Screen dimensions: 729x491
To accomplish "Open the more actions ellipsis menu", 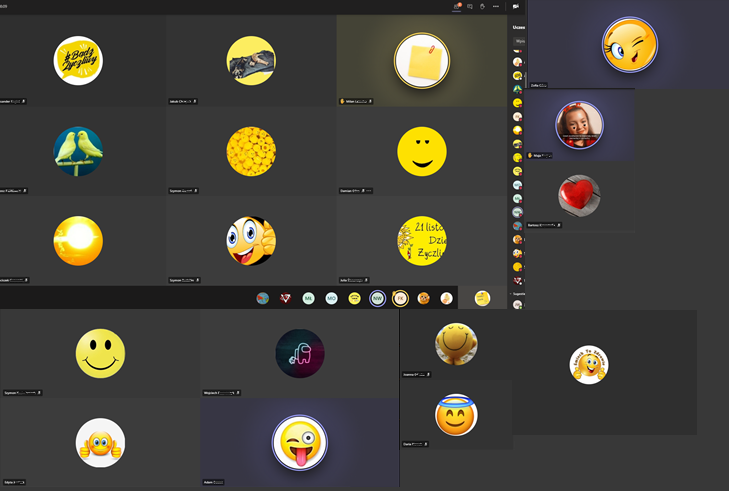I will click(x=495, y=6).
